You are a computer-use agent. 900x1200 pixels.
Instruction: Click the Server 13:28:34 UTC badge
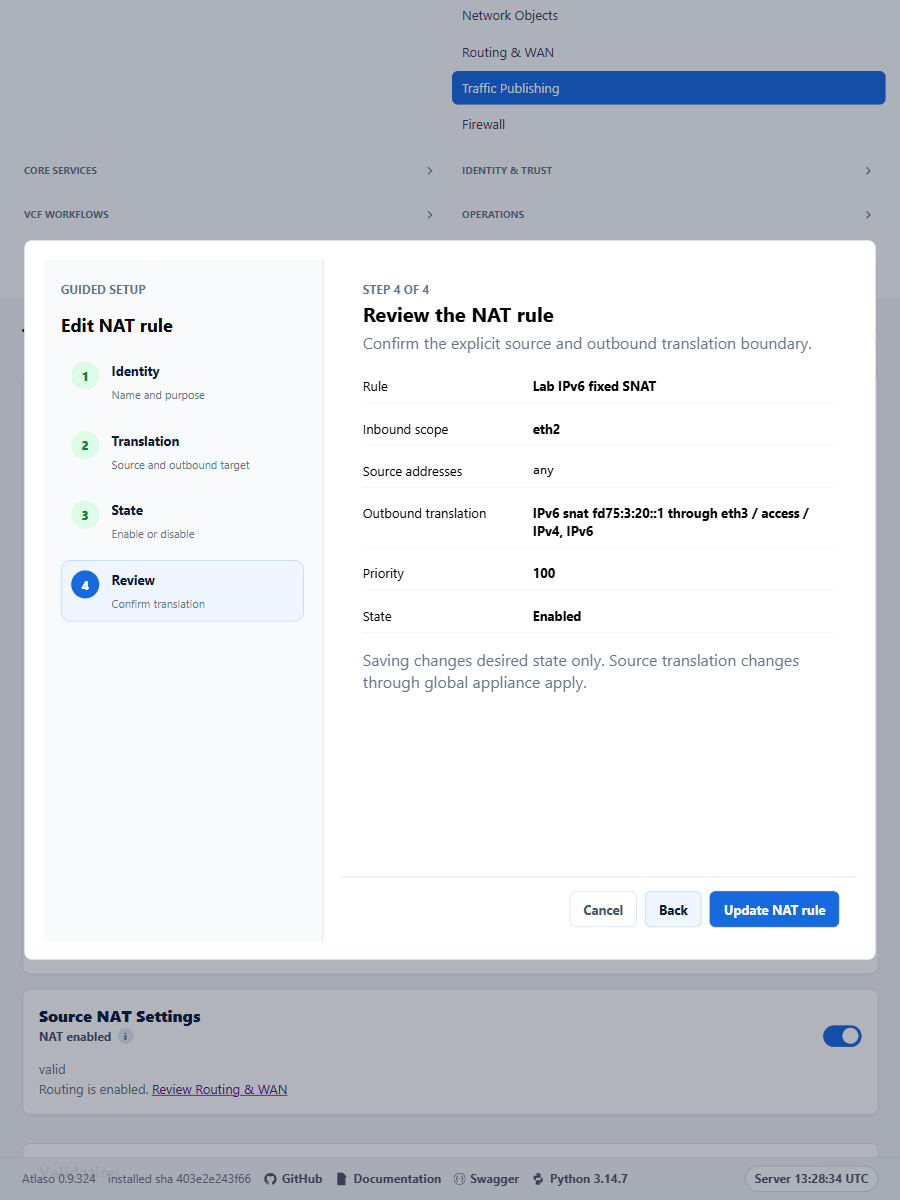[x=812, y=1179]
